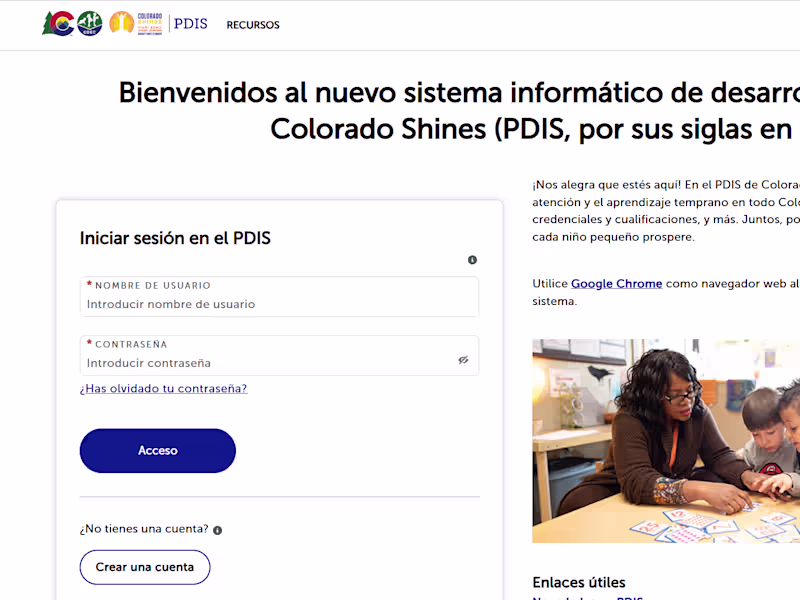Open '¿Has olvidado tu contraseña?' link
Screen dimensions: 800x600
click(163, 389)
